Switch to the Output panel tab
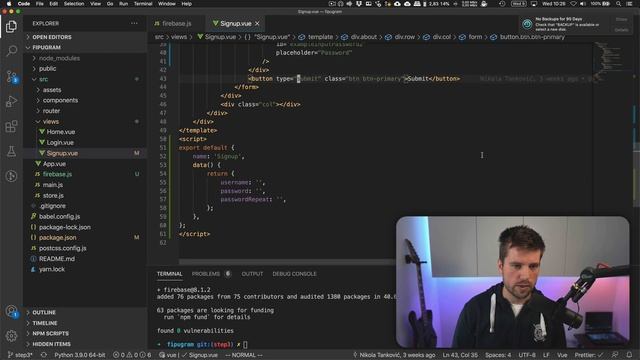The image size is (640, 360). tap(252, 274)
